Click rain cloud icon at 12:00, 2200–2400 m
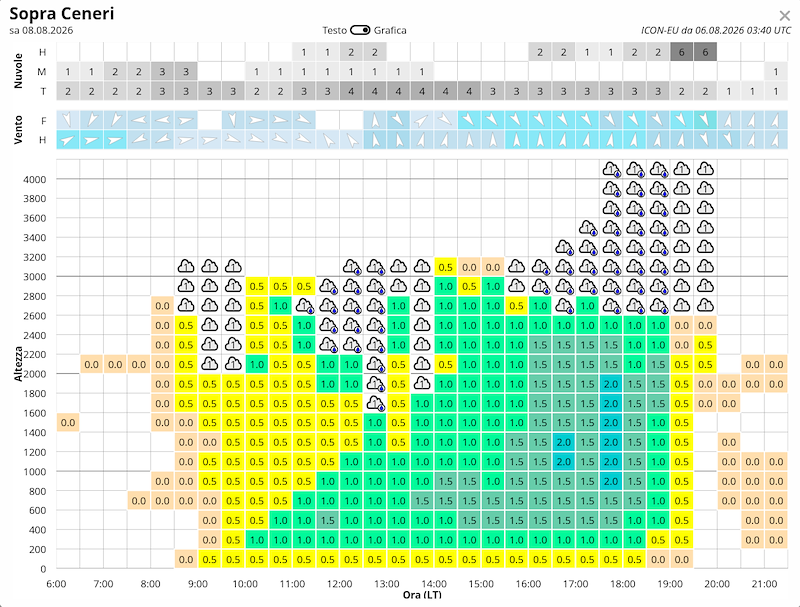The height and width of the screenshot is (607, 800). [x=351, y=345]
